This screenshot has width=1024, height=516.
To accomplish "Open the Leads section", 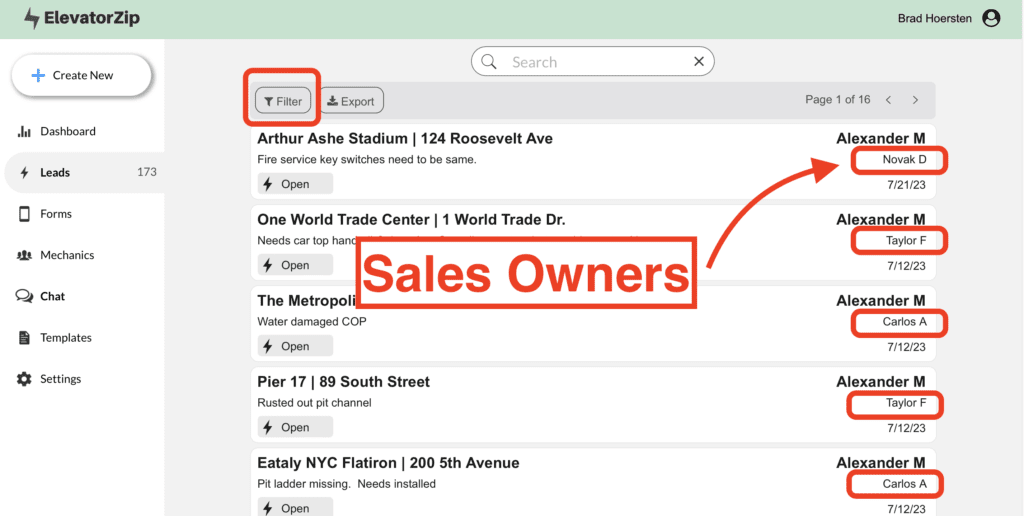I will 84,172.
